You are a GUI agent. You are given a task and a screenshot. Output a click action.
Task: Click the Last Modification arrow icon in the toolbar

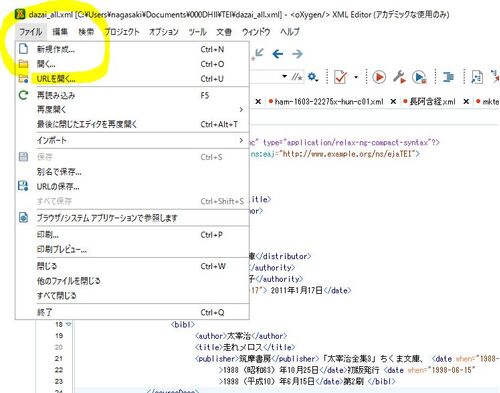[258, 54]
